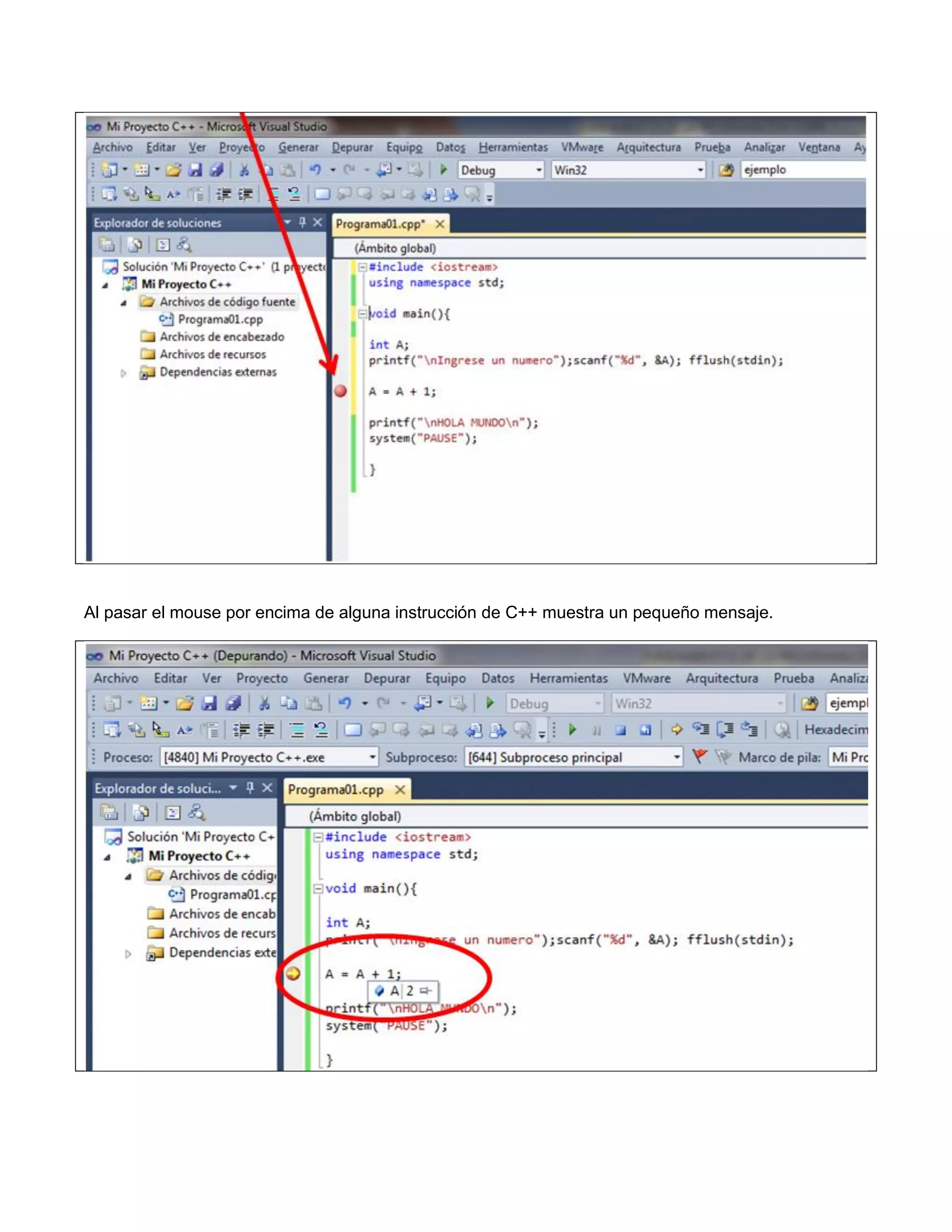Click Uncomment lines icon in top window toolbar
The image size is (952, 1232).
pos(294,195)
